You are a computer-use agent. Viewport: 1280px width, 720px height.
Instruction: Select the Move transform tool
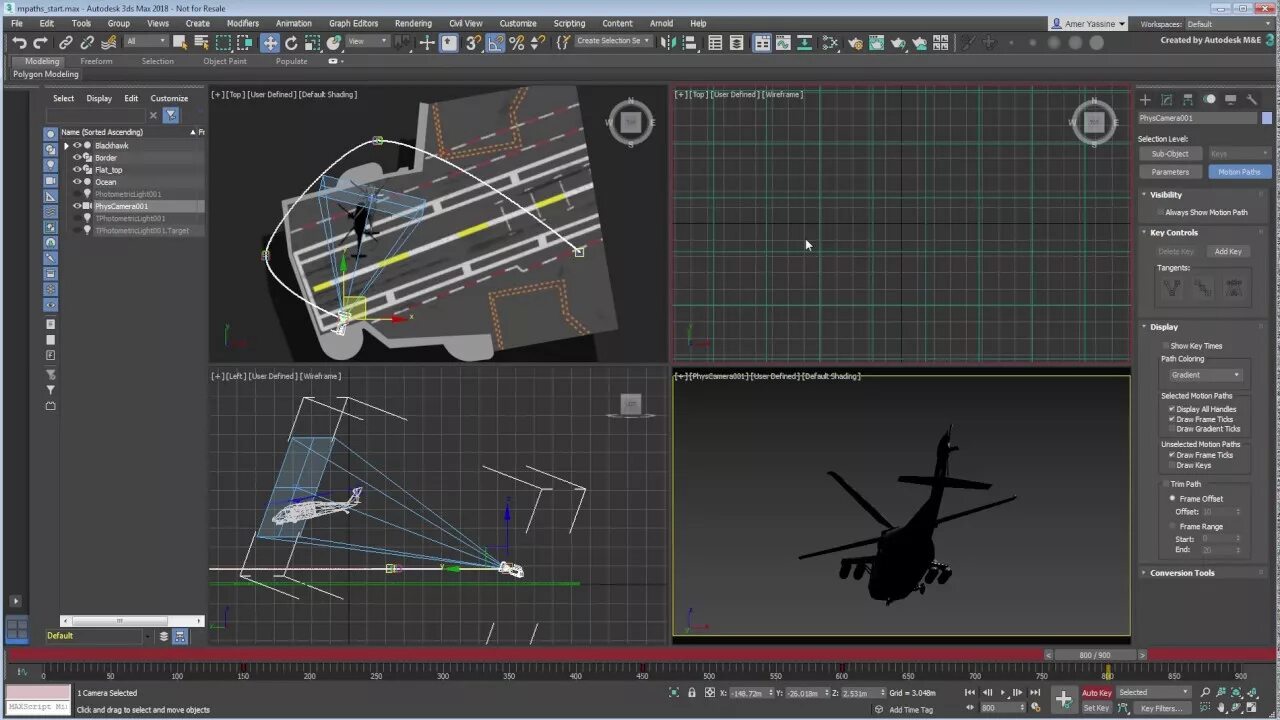coord(270,42)
